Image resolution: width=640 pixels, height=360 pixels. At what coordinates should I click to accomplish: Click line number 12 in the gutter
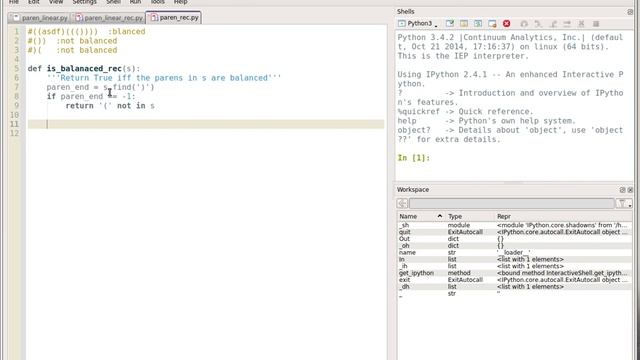point(15,133)
